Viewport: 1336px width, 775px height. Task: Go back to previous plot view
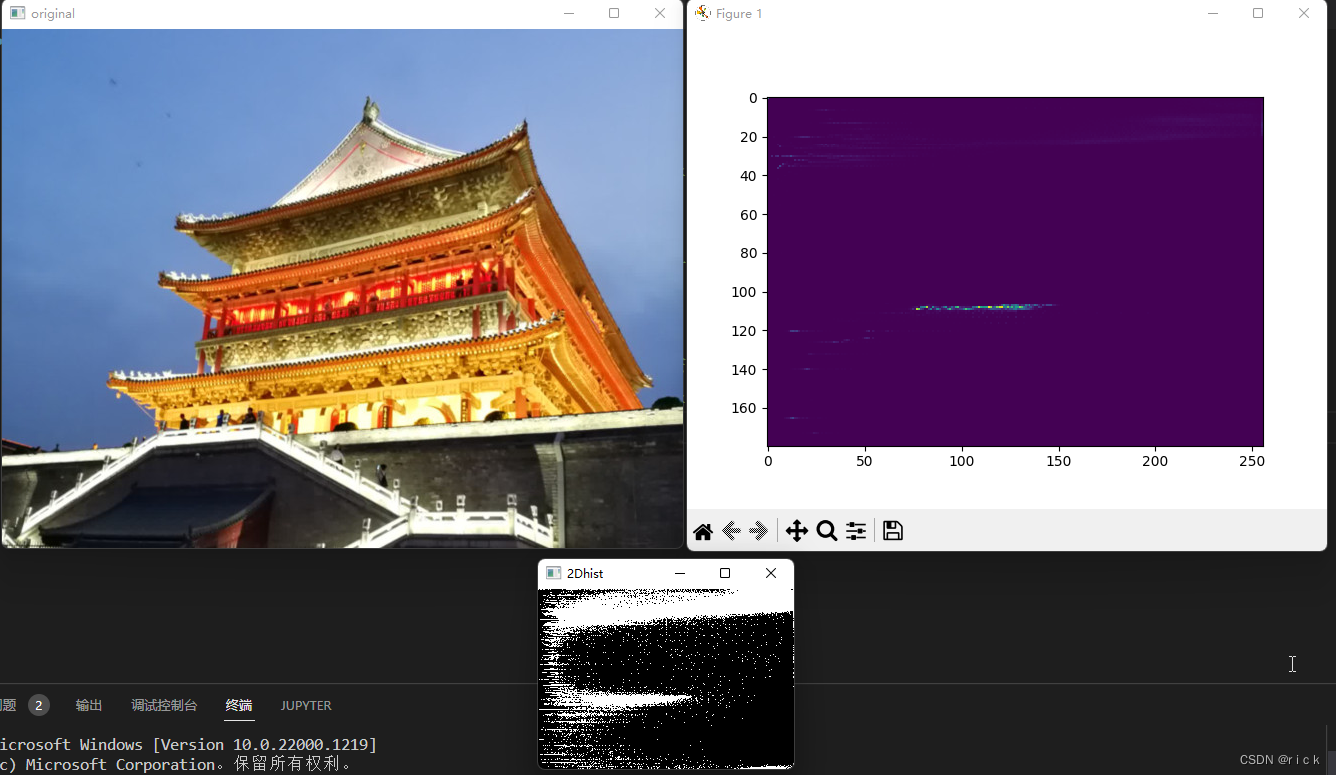tap(731, 531)
